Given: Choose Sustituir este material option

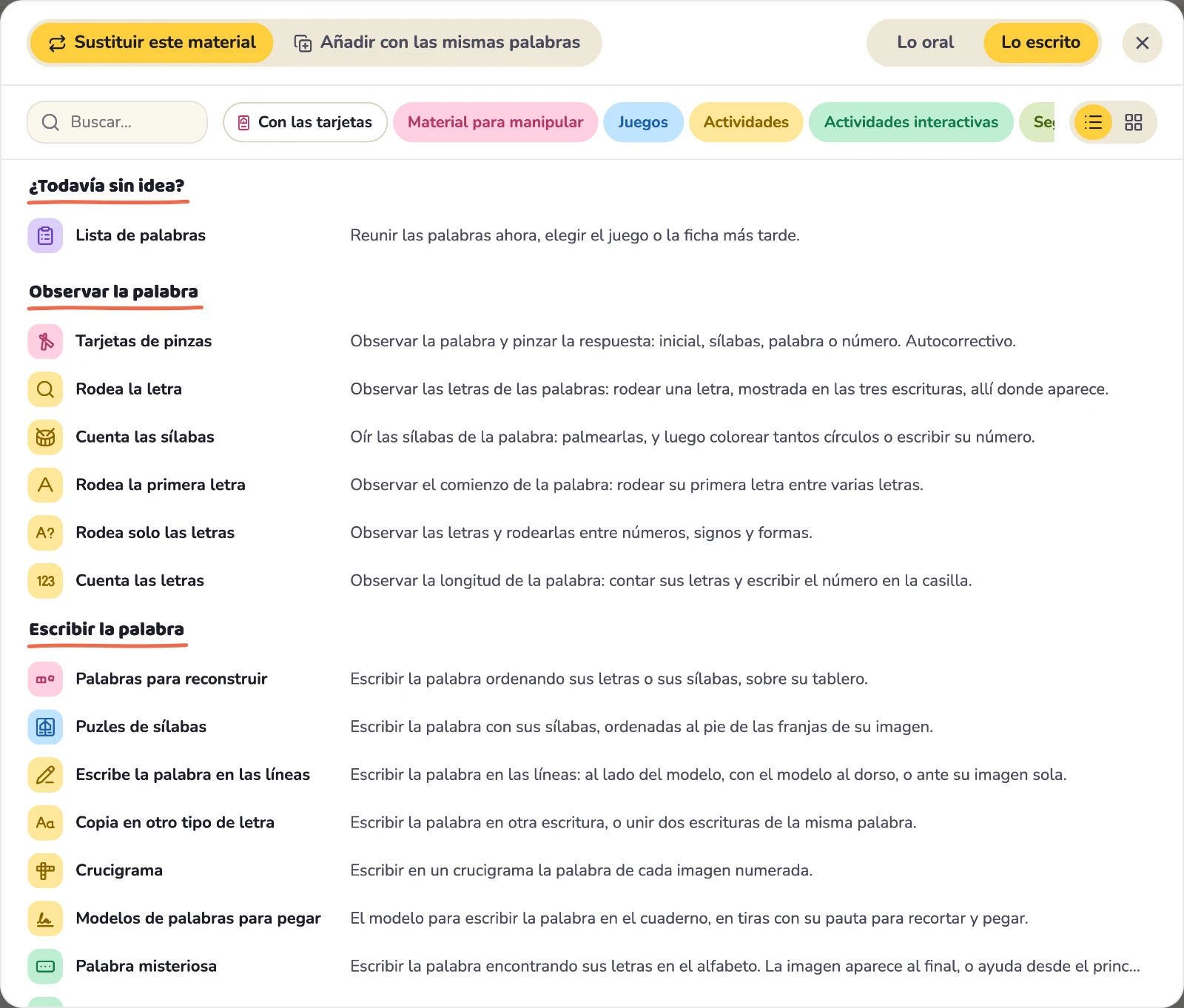Looking at the screenshot, I should (152, 42).
